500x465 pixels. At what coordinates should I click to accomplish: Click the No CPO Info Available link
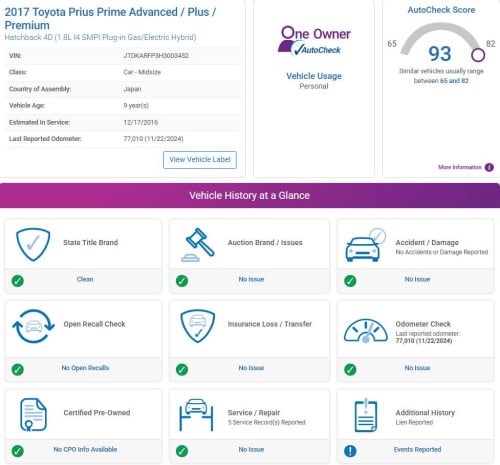[85, 449]
